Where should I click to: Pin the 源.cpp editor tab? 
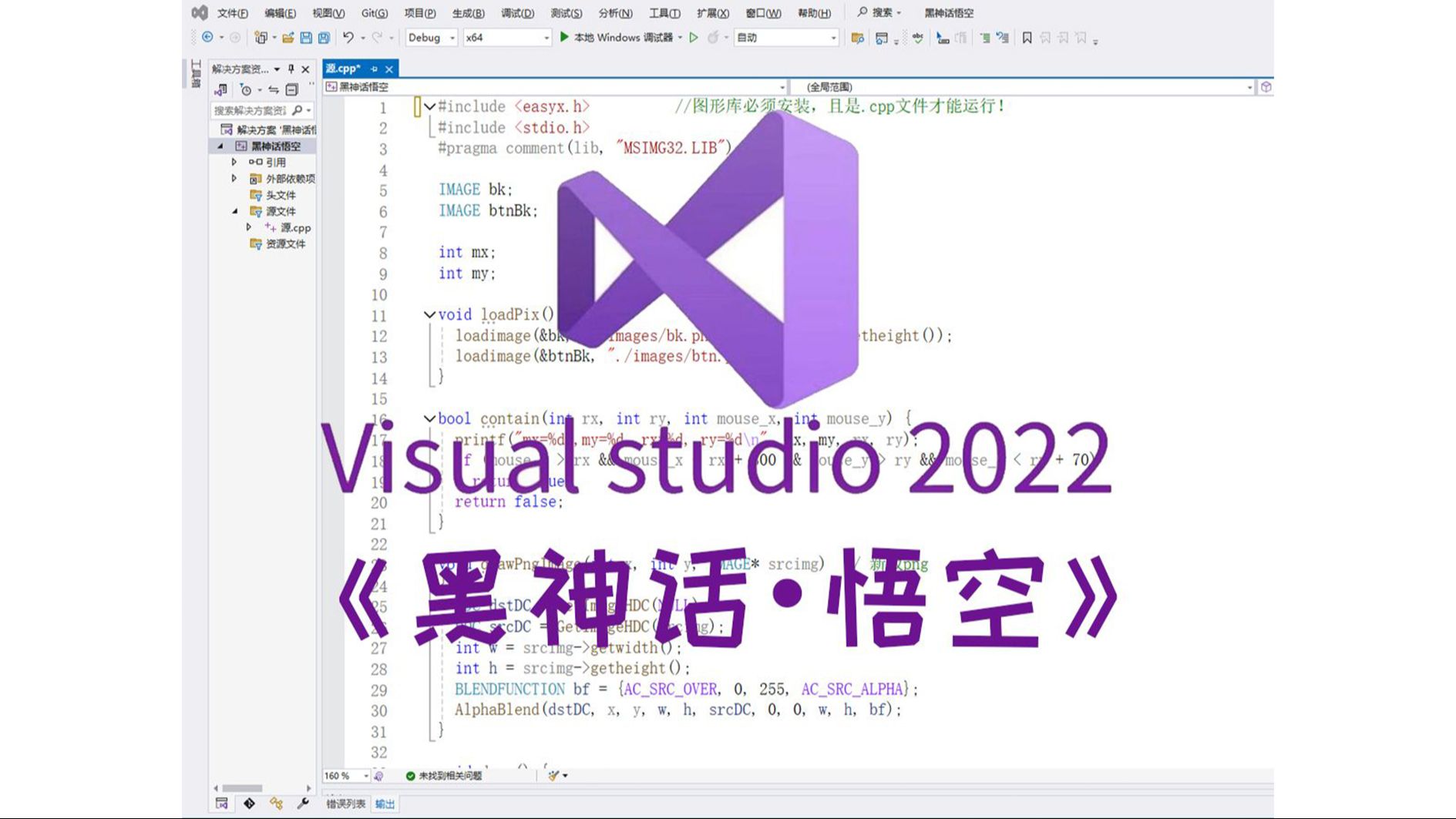[374, 69]
